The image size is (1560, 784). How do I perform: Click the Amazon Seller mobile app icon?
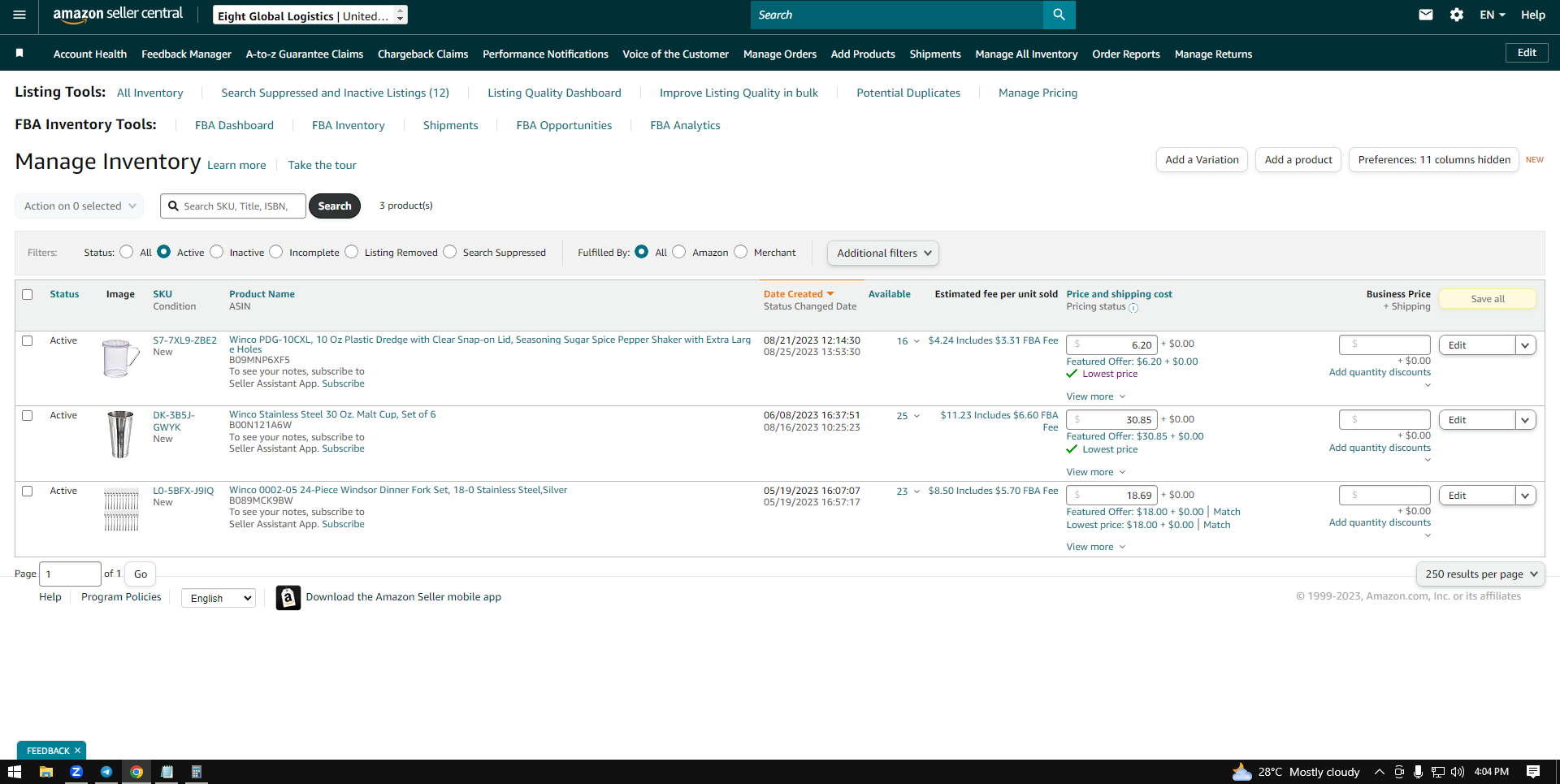[x=288, y=597]
